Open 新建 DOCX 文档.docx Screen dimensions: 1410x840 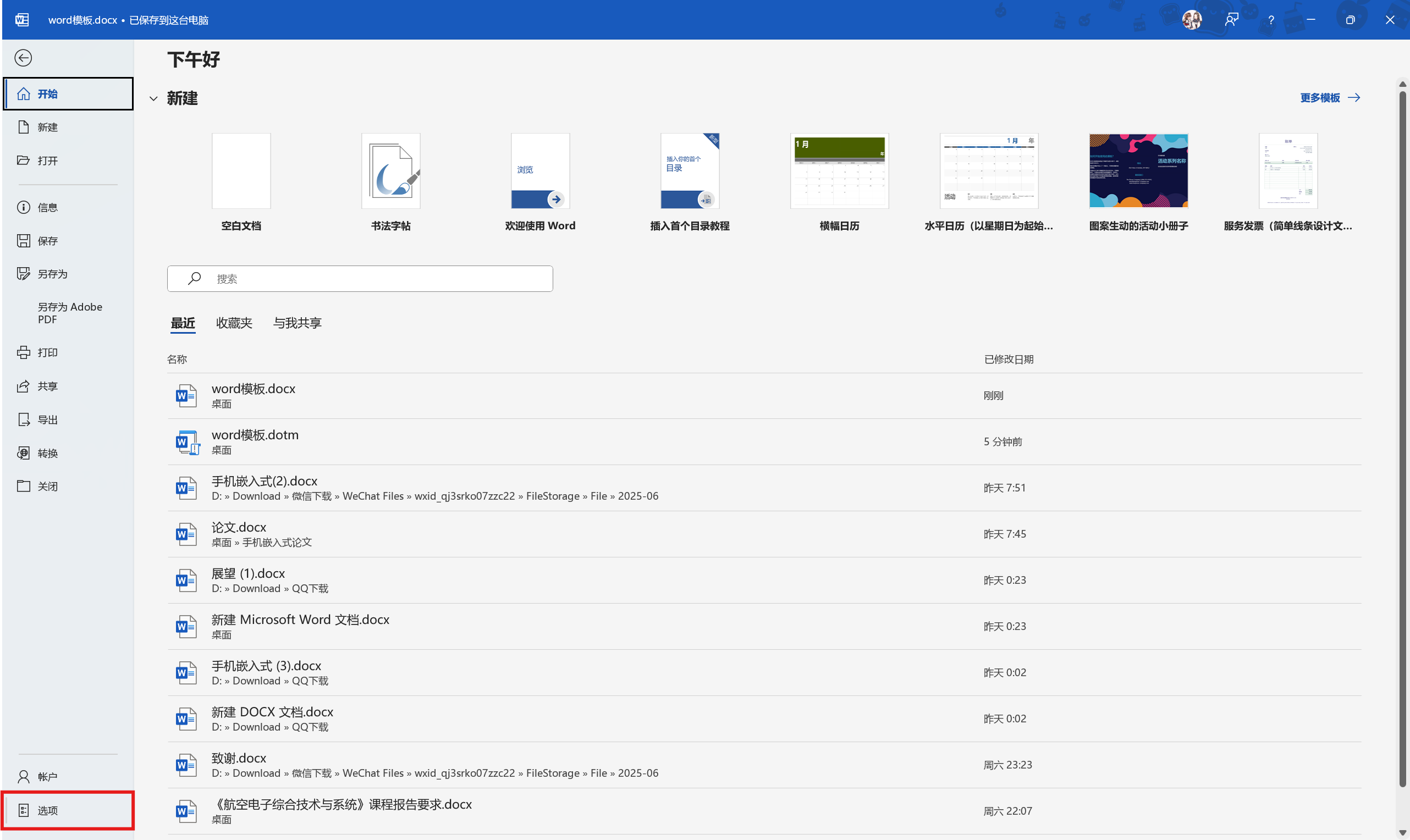764,719
